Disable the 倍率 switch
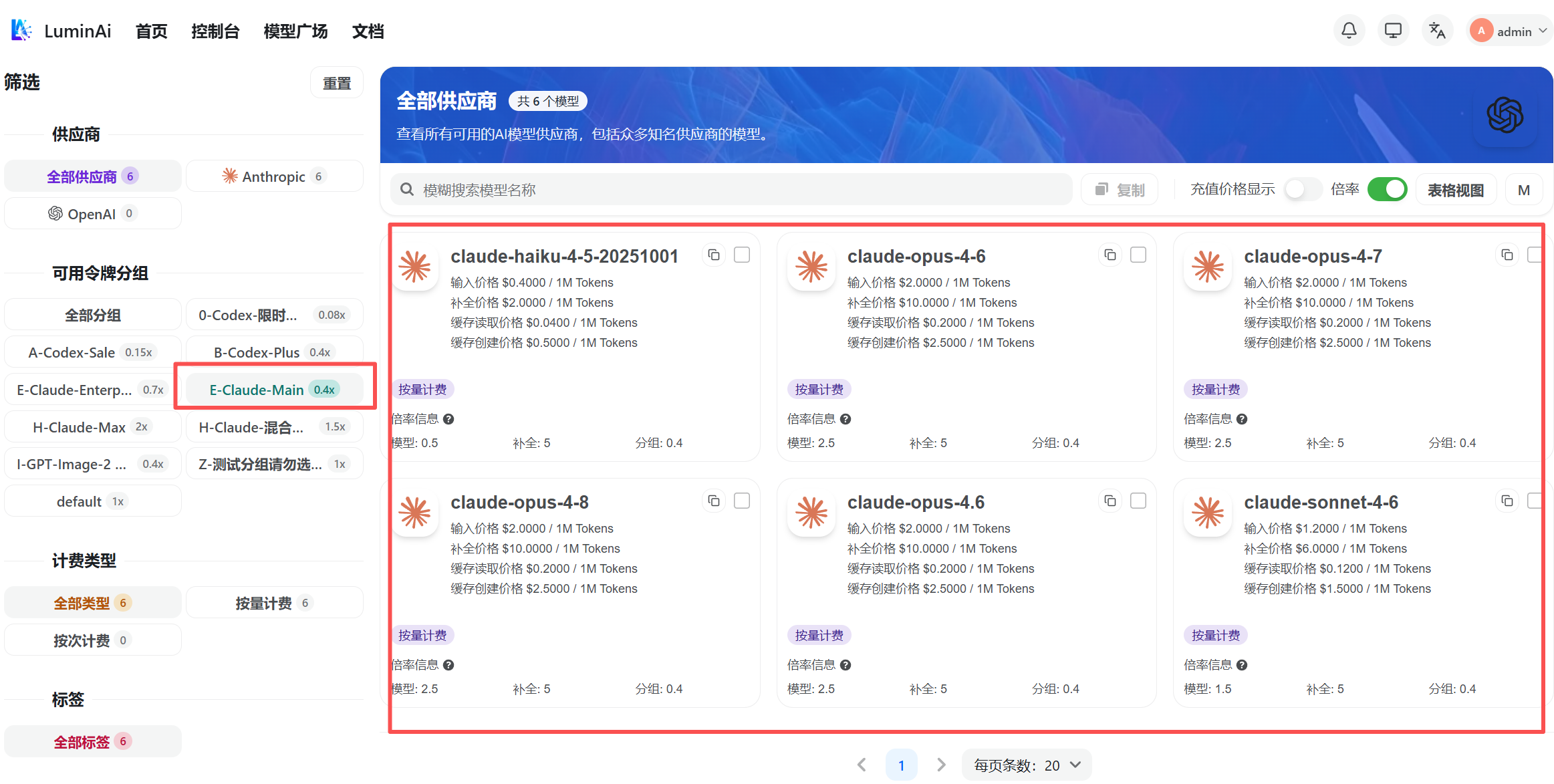 [x=1387, y=190]
